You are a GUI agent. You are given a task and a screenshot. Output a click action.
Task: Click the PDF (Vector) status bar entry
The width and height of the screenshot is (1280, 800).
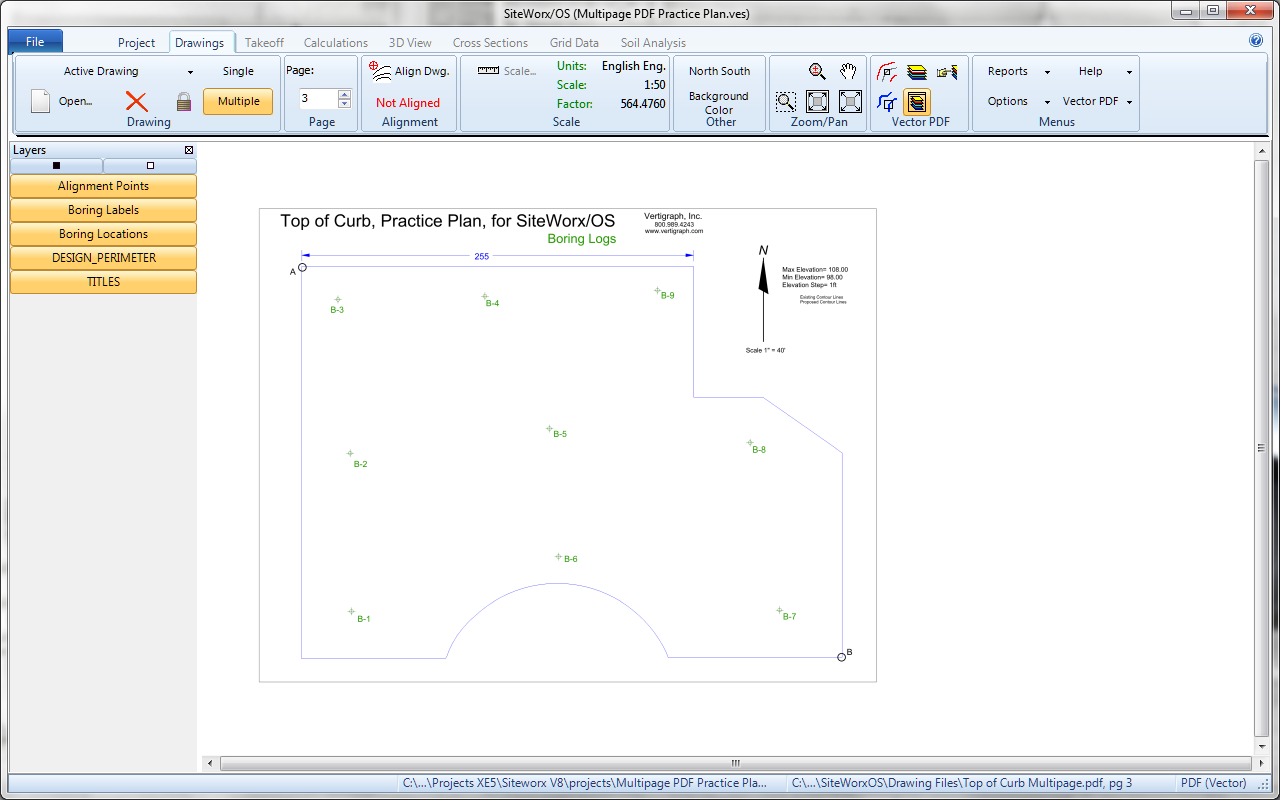[1214, 783]
